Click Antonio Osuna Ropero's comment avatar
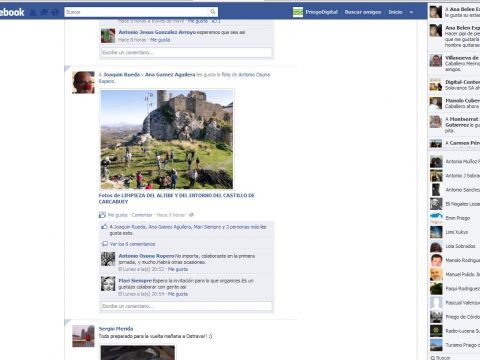The height and width of the screenshot is (360, 480). (108, 259)
